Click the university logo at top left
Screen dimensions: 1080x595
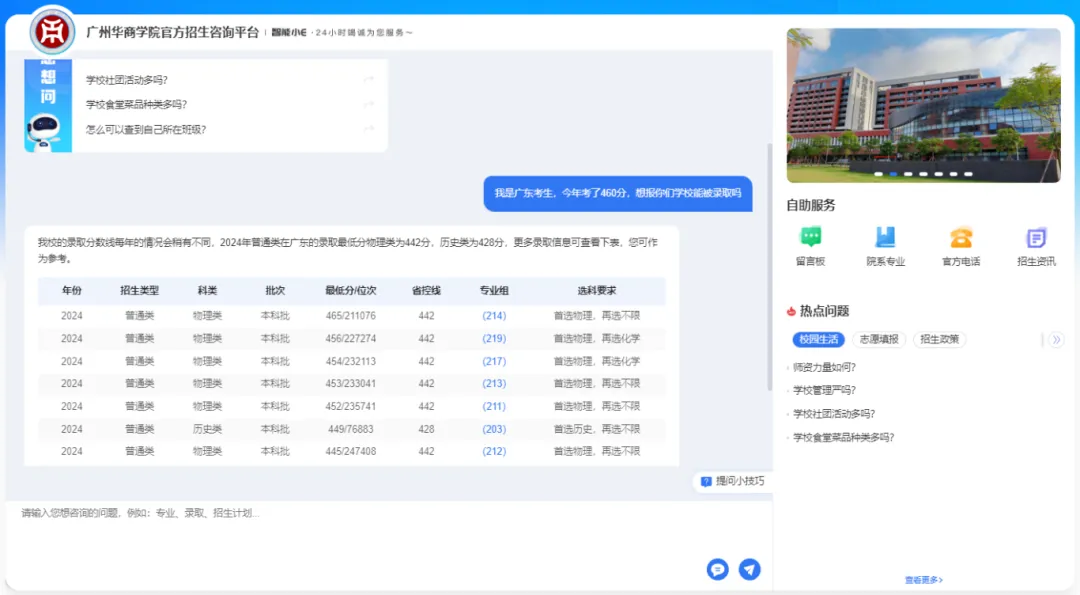[x=50, y=31]
